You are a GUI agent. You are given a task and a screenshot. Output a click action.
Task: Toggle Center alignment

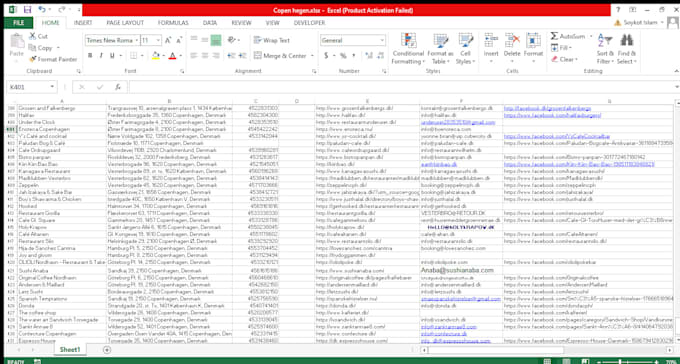coord(205,56)
